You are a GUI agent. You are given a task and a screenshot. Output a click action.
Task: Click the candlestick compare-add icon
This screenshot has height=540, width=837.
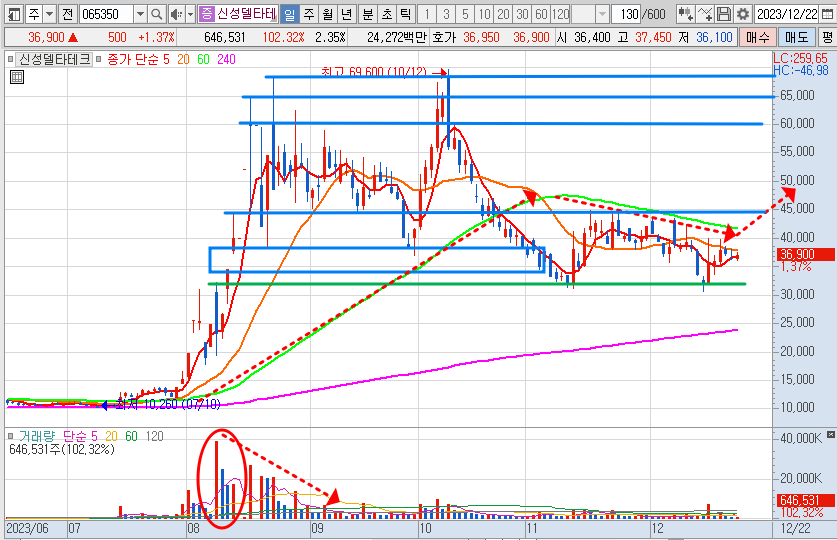click(x=685, y=14)
